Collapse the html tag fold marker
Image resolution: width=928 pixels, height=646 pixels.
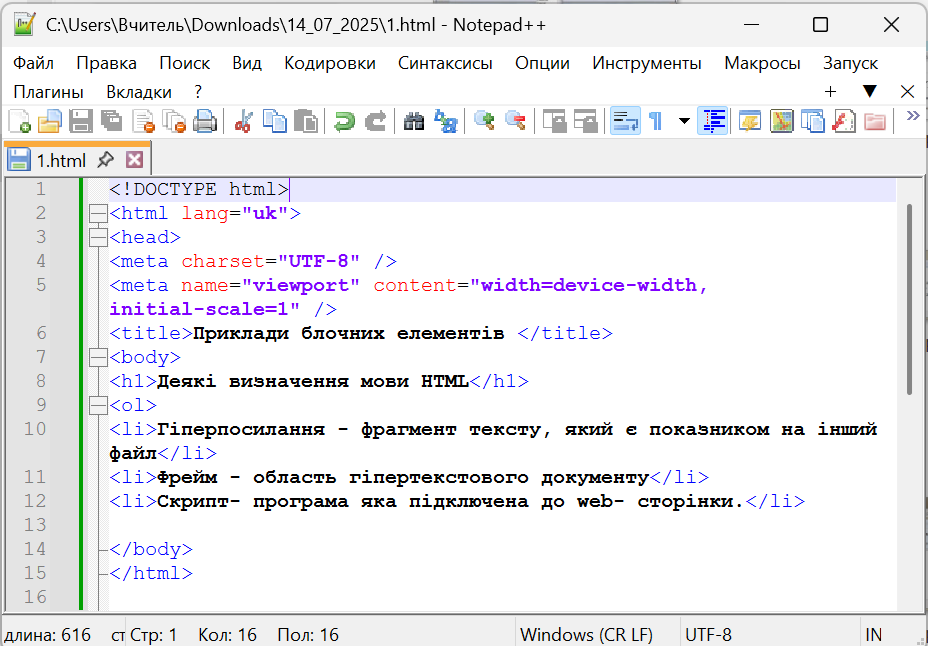(98, 213)
